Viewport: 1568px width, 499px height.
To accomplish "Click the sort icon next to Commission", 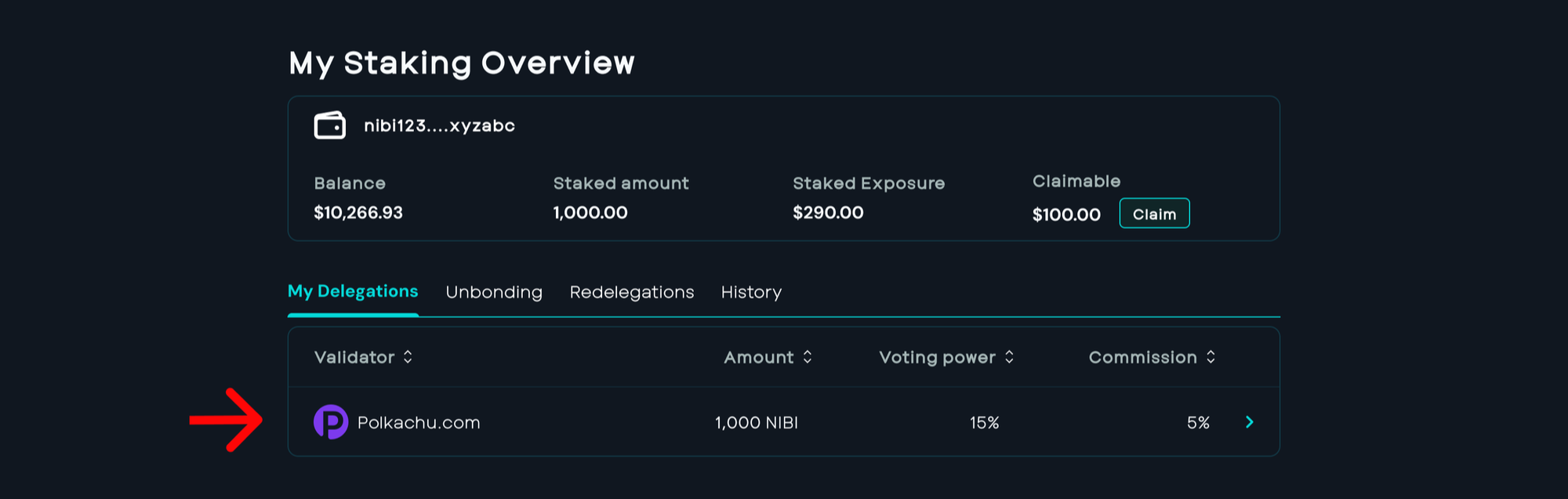I will [x=1210, y=356].
